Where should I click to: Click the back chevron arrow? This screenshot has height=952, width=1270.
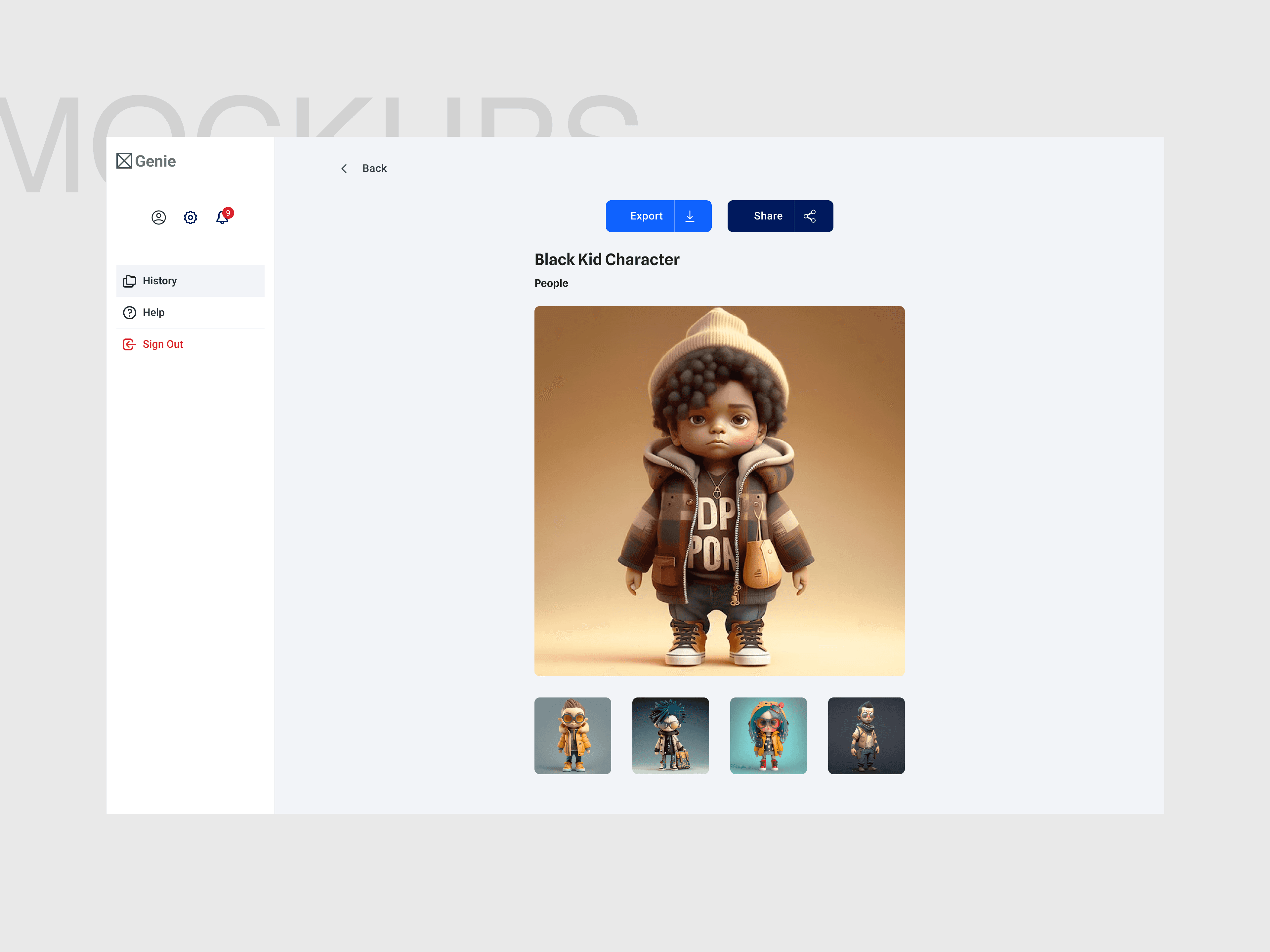point(344,169)
